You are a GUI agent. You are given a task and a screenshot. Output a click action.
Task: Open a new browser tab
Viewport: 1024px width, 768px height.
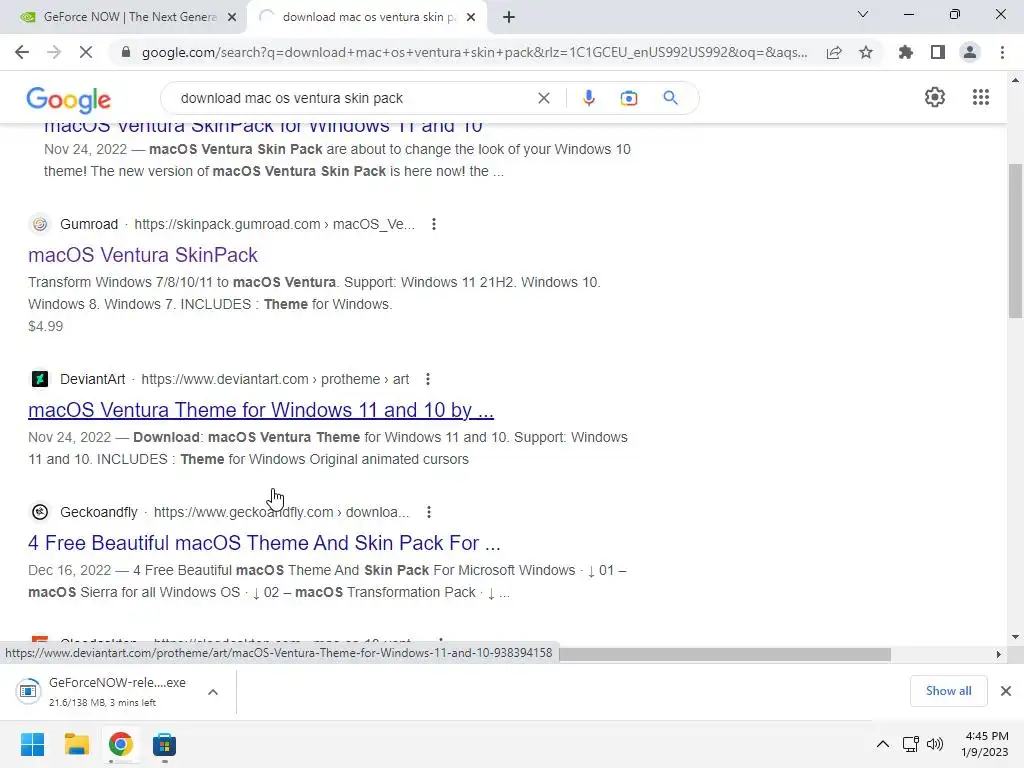coord(509,18)
